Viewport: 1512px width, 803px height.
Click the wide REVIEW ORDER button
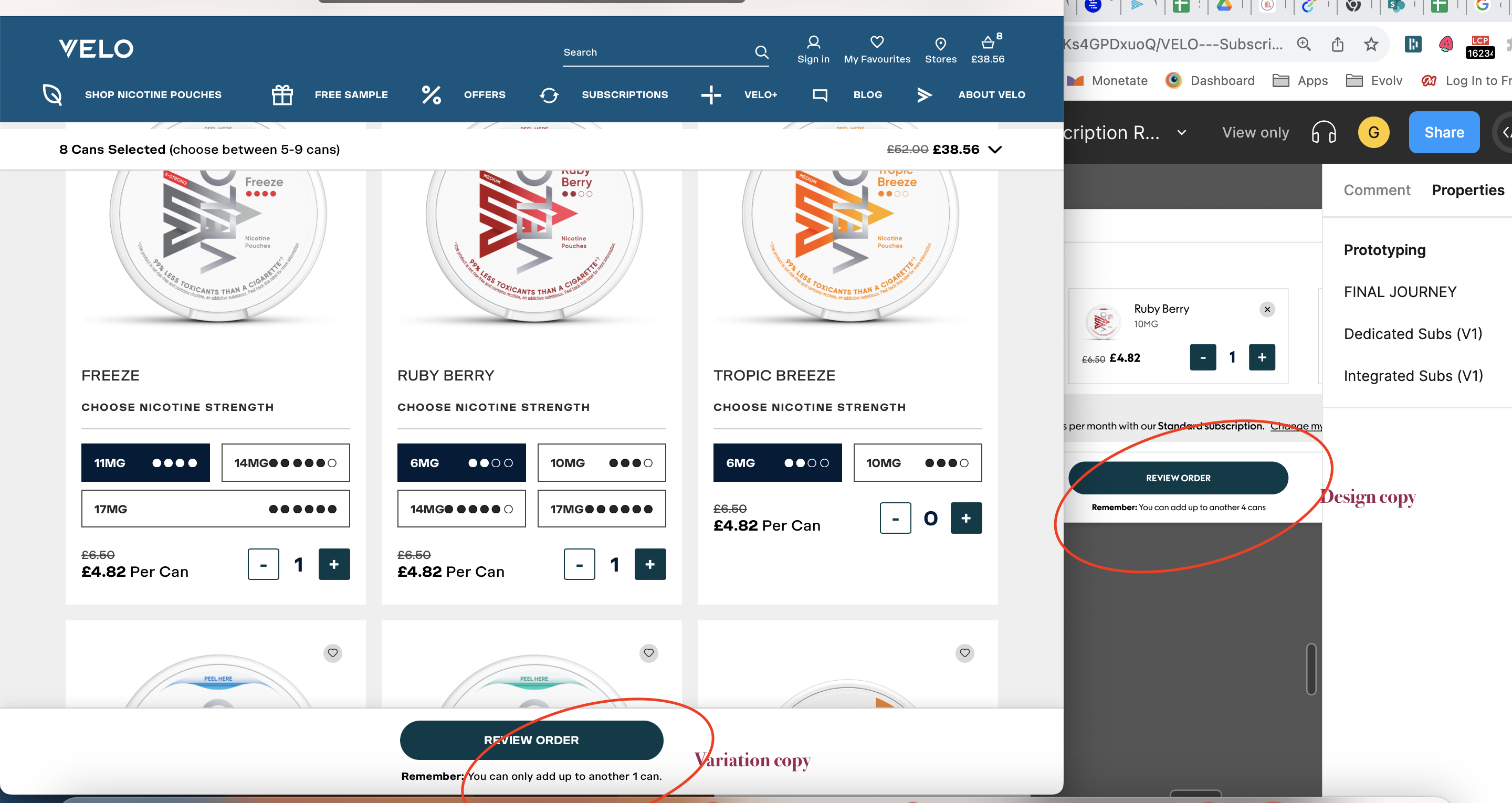click(x=531, y=740)
